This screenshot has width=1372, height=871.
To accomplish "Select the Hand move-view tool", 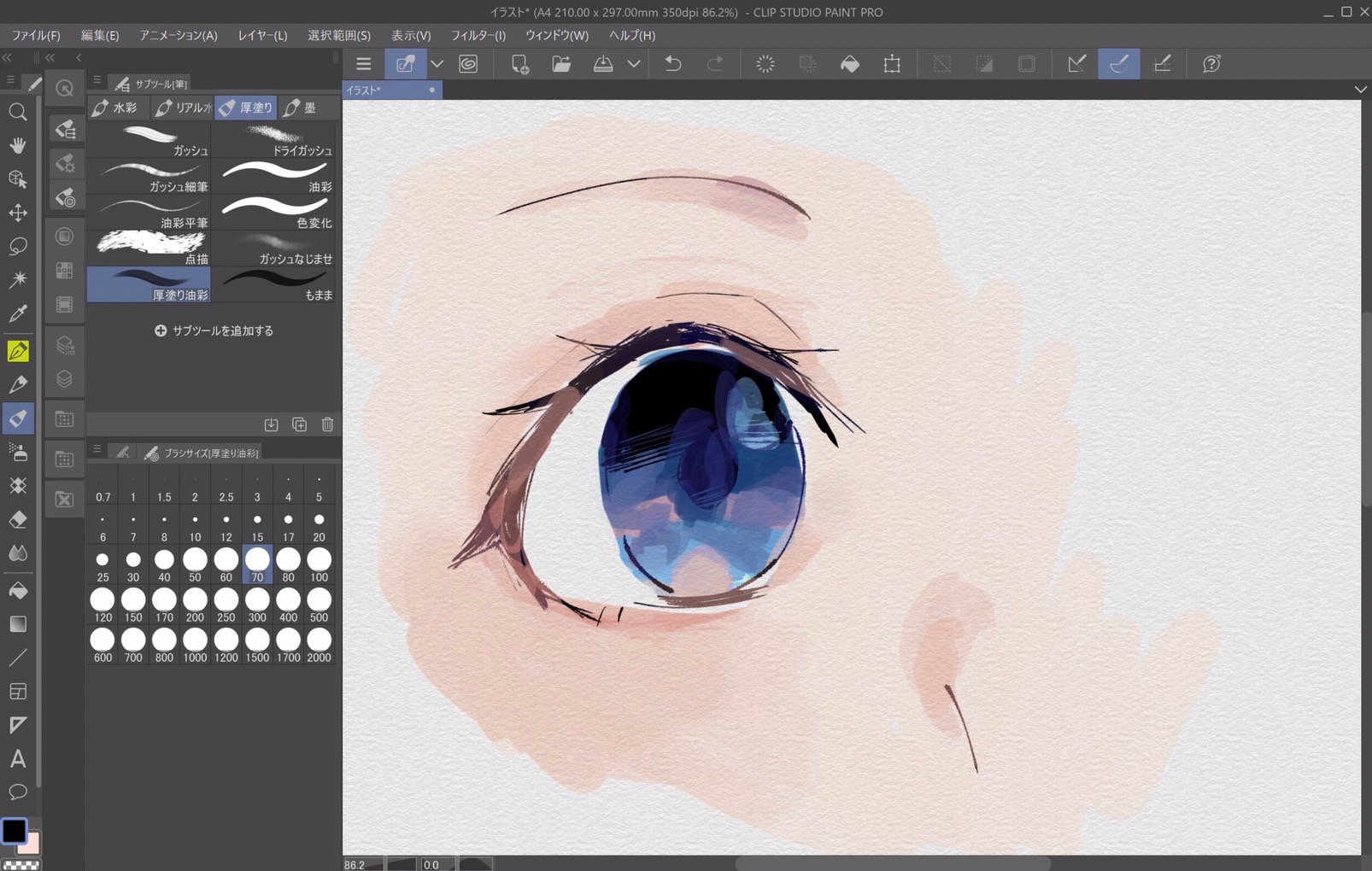I will 17,145.
